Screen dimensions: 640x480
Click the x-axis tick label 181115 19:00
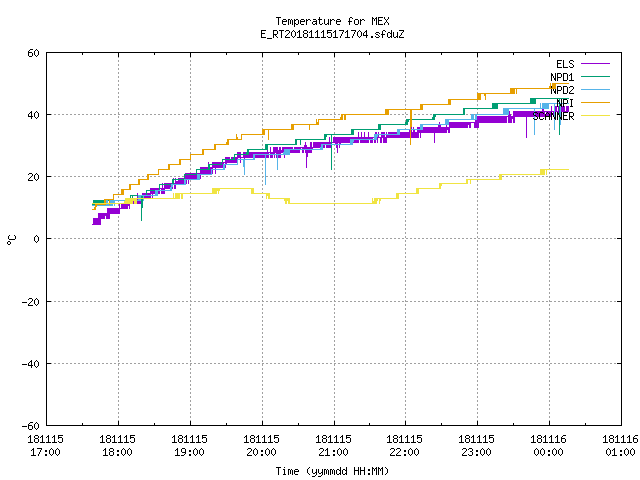(189, 446)
